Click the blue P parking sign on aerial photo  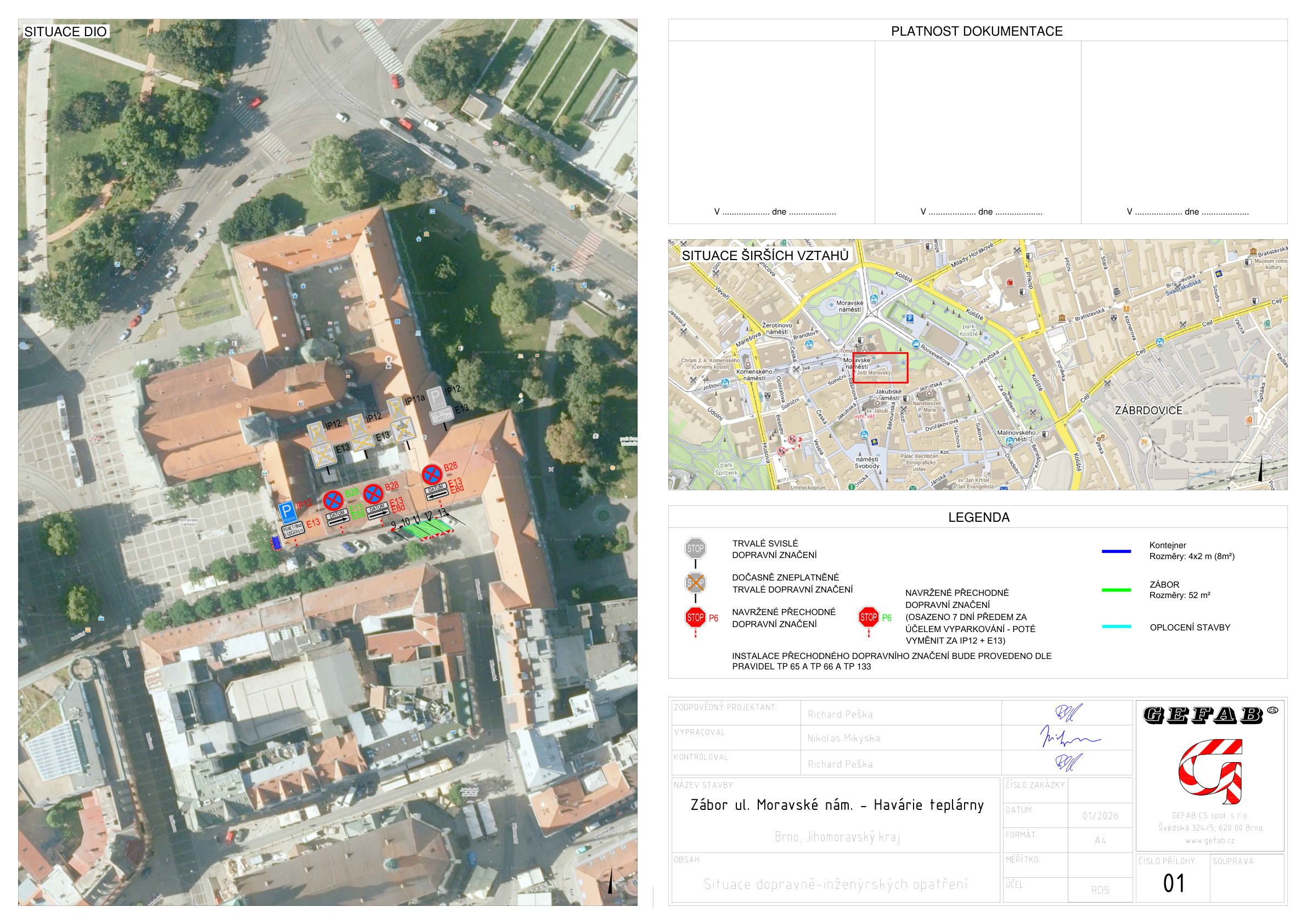click(x=287, y=512)
